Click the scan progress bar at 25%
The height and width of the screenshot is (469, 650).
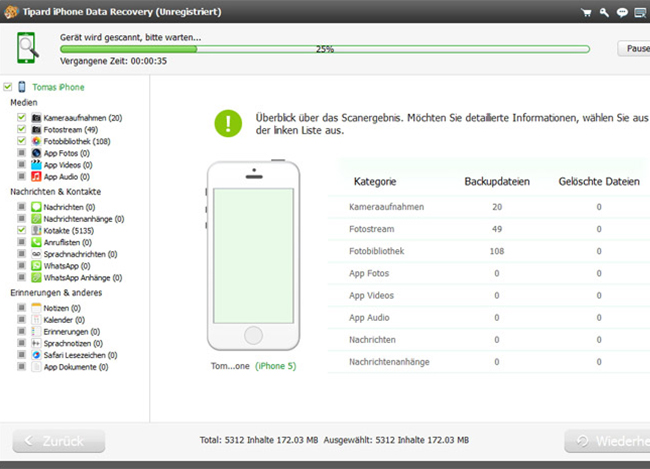coord(324,48)
